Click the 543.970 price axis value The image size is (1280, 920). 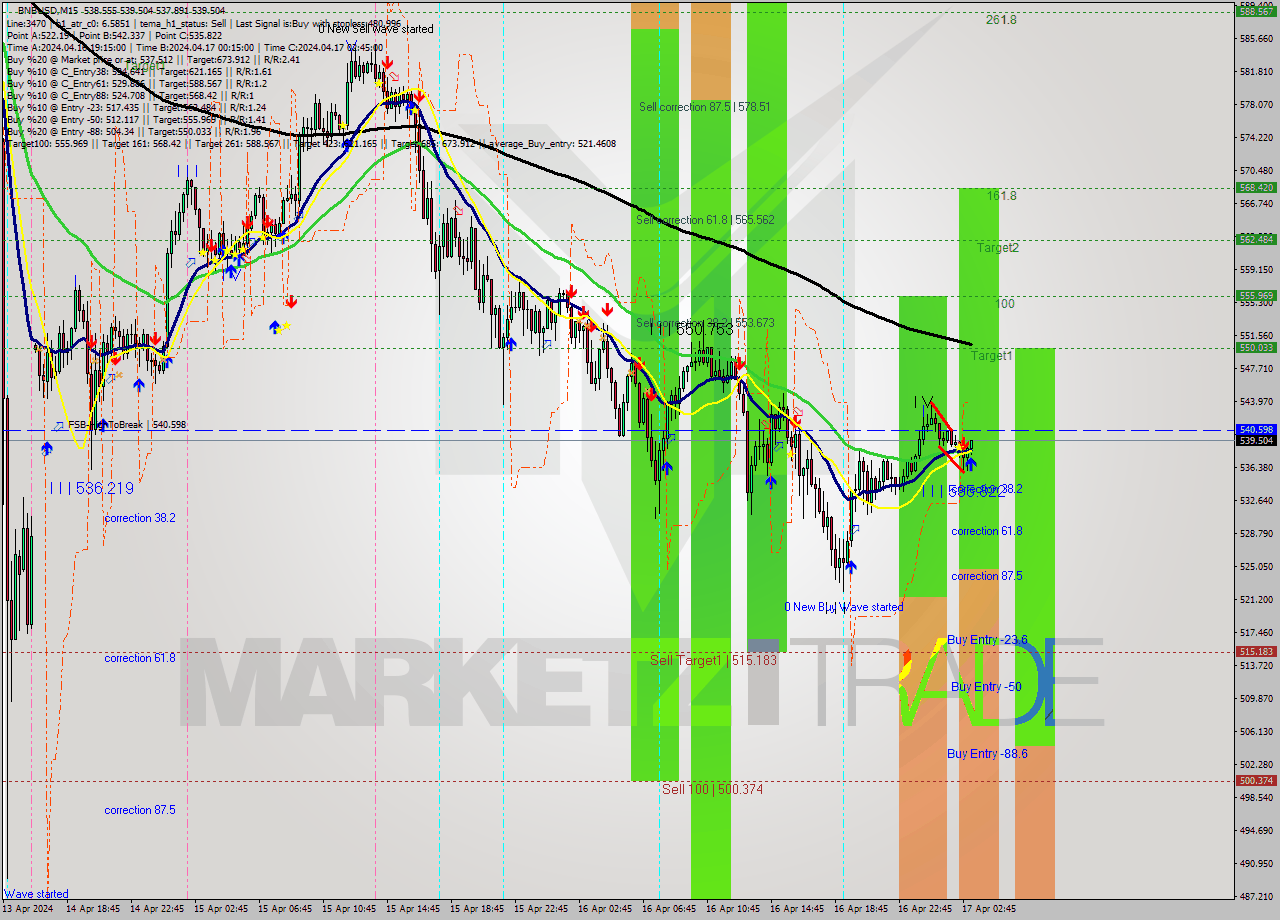(1256, 401)
